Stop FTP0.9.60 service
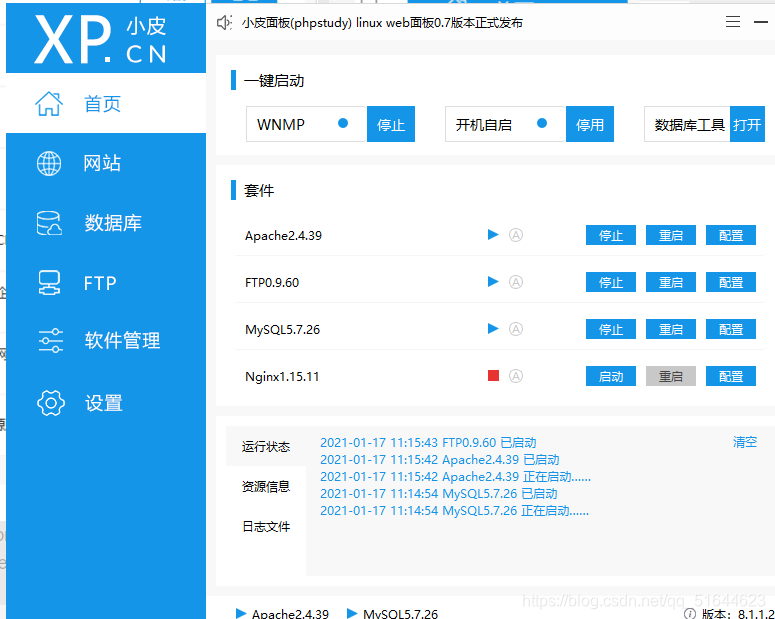Viewport: 775px width, 619px height. click(x=611, y=282)
